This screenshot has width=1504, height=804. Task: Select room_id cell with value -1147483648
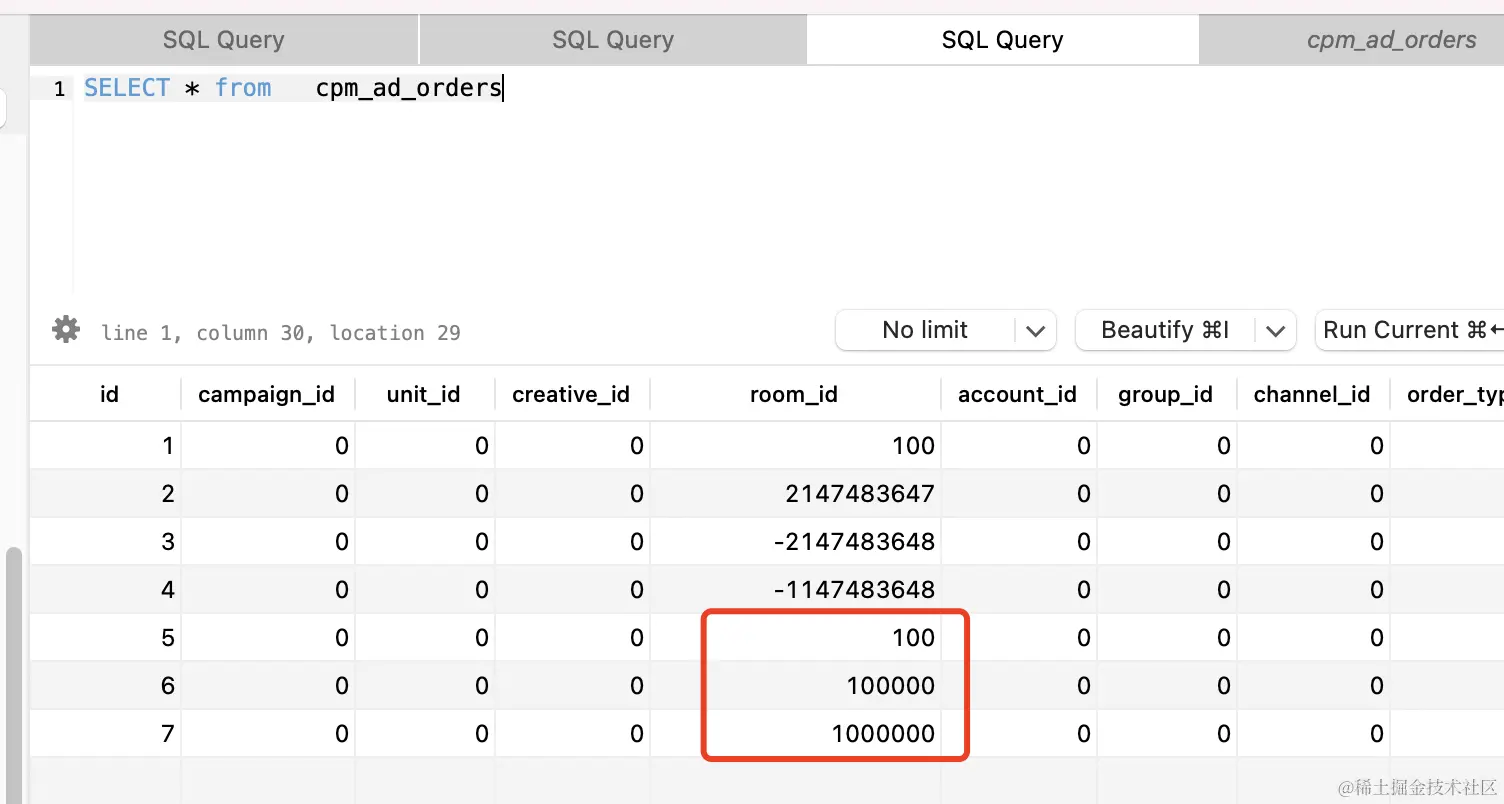click(x=795, y=589)
